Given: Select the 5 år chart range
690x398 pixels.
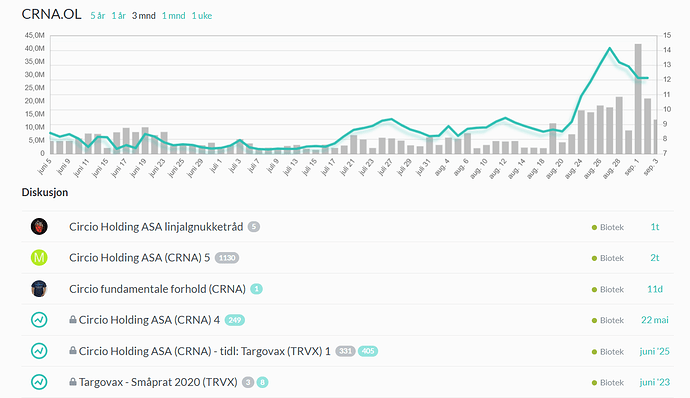Looking at the screenshot, I should (98, 16).
